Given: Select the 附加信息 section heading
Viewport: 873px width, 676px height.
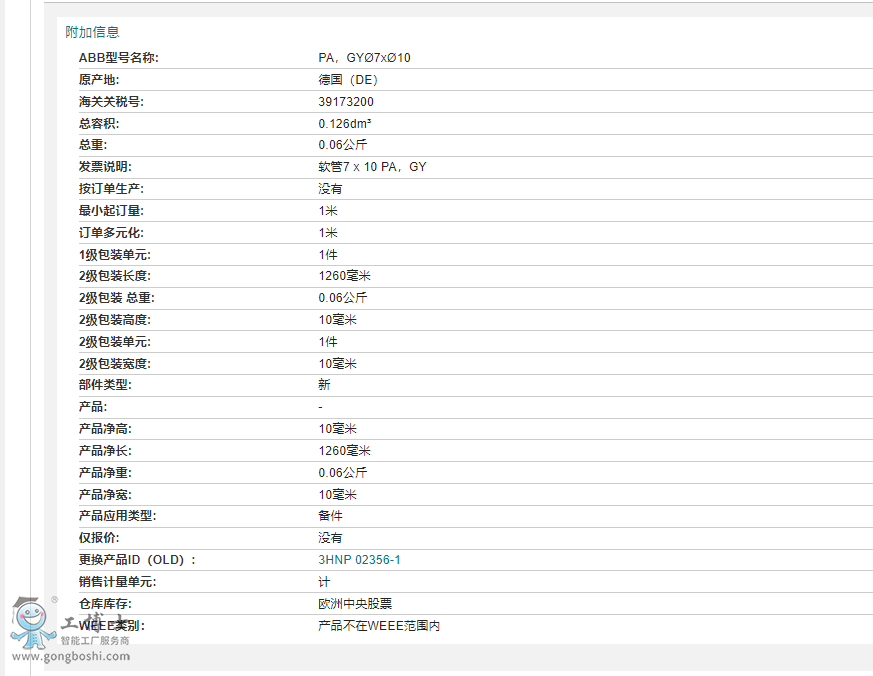Looking at the screenshot, I should [x=92, y=32].
